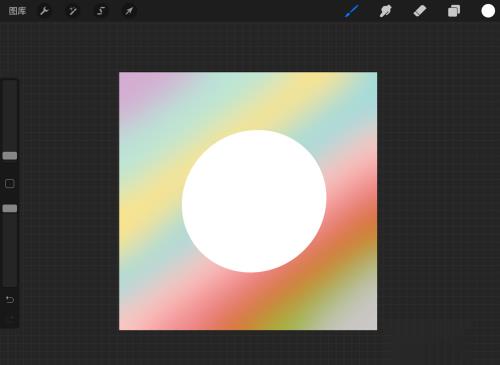Select the Brush tool
The width and height of the screenshot is (500, 365).
tap(352, 11)
